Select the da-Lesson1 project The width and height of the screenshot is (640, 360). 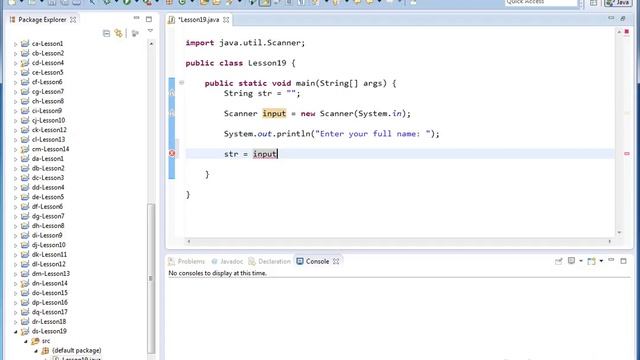[48, 158]
